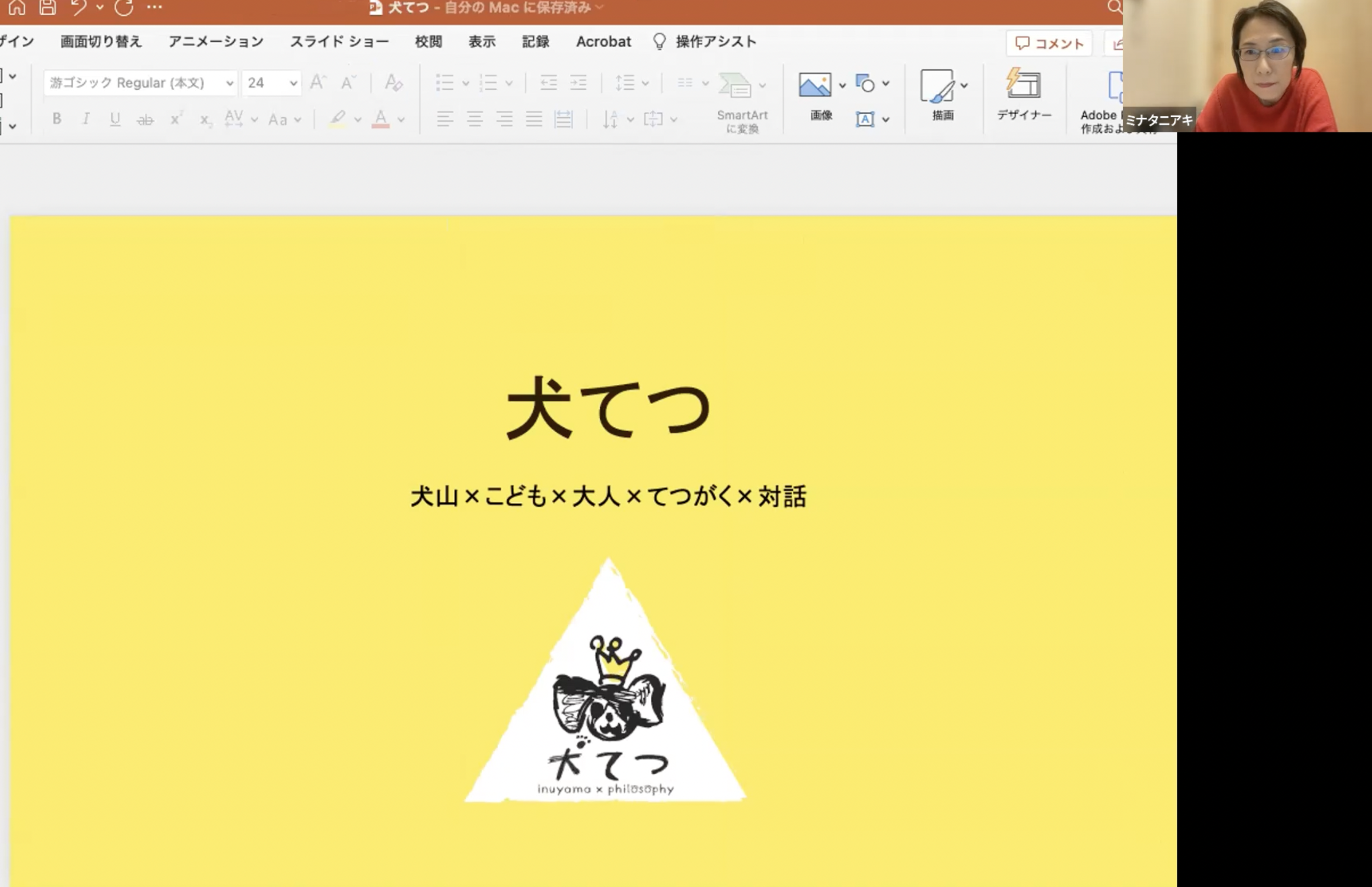Convert to SmartArt icon

[x=736, y=86]
